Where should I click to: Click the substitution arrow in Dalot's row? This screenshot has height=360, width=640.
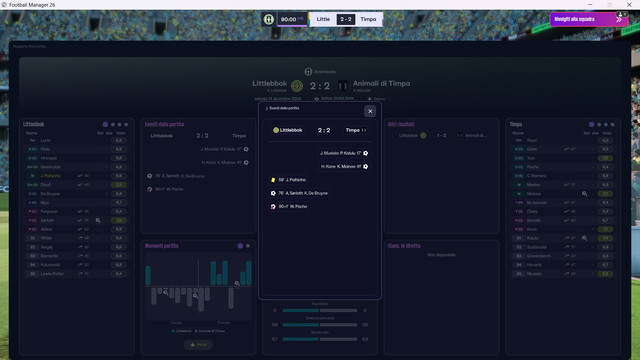coord(566,149)
